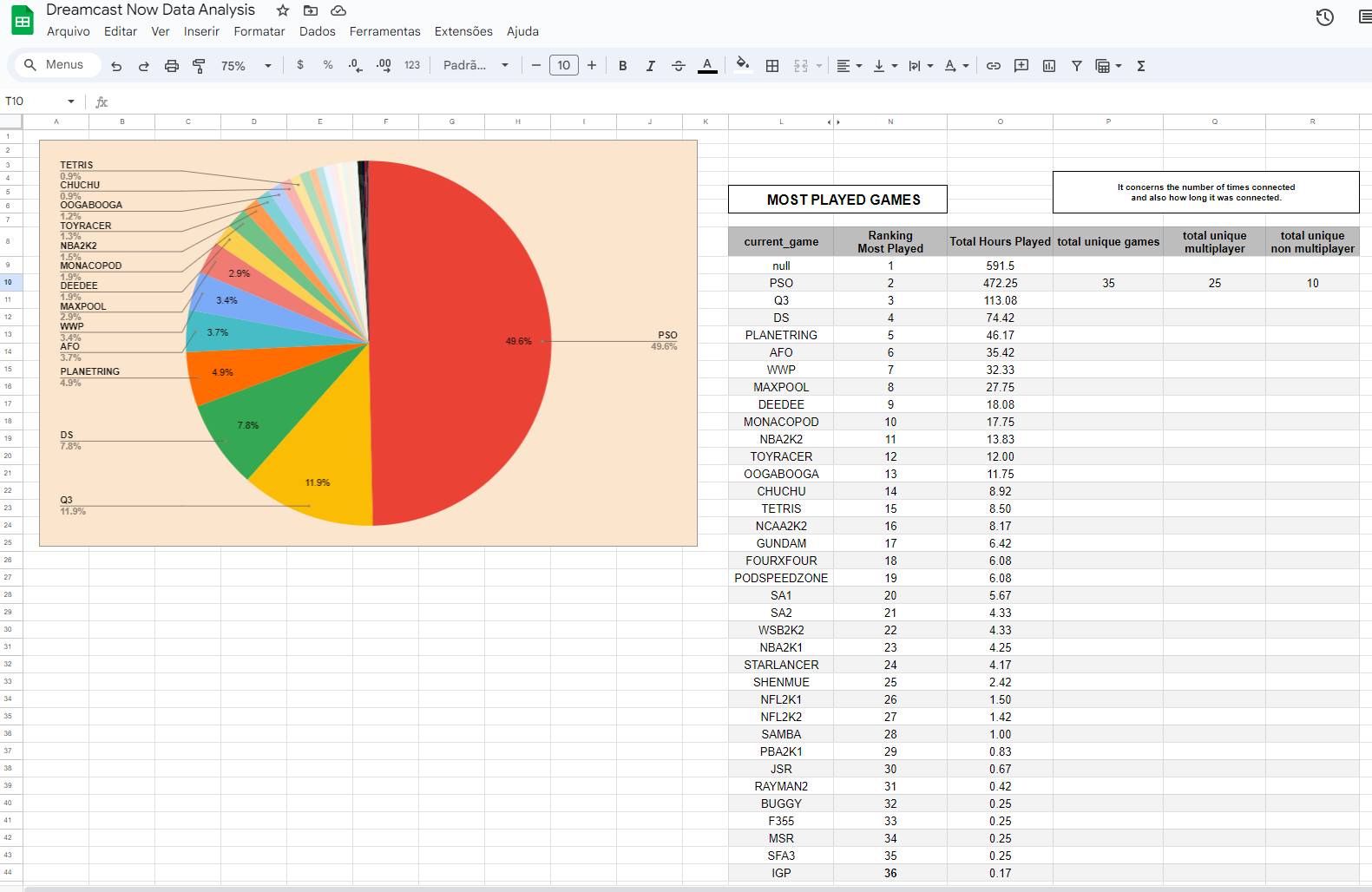Open the zoom 75% dropdown
The width and height of the screenshot is (1372, 892).
point(246,66)
